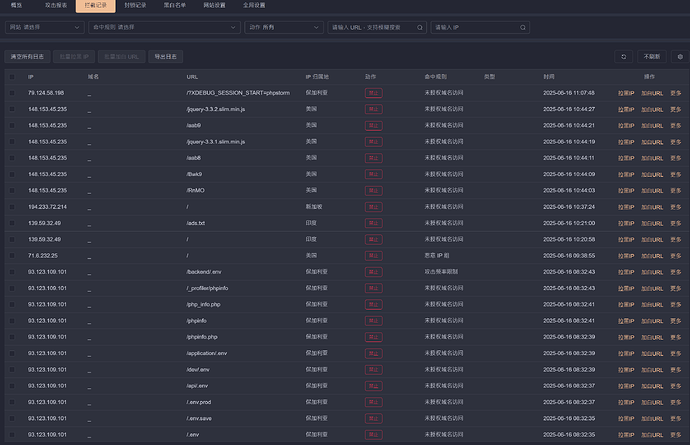The width and height of the screenshot is (690, 445).
Task: Click the timestamp 2025-06-16 10:37:24
Action: (x=569, y=207)
